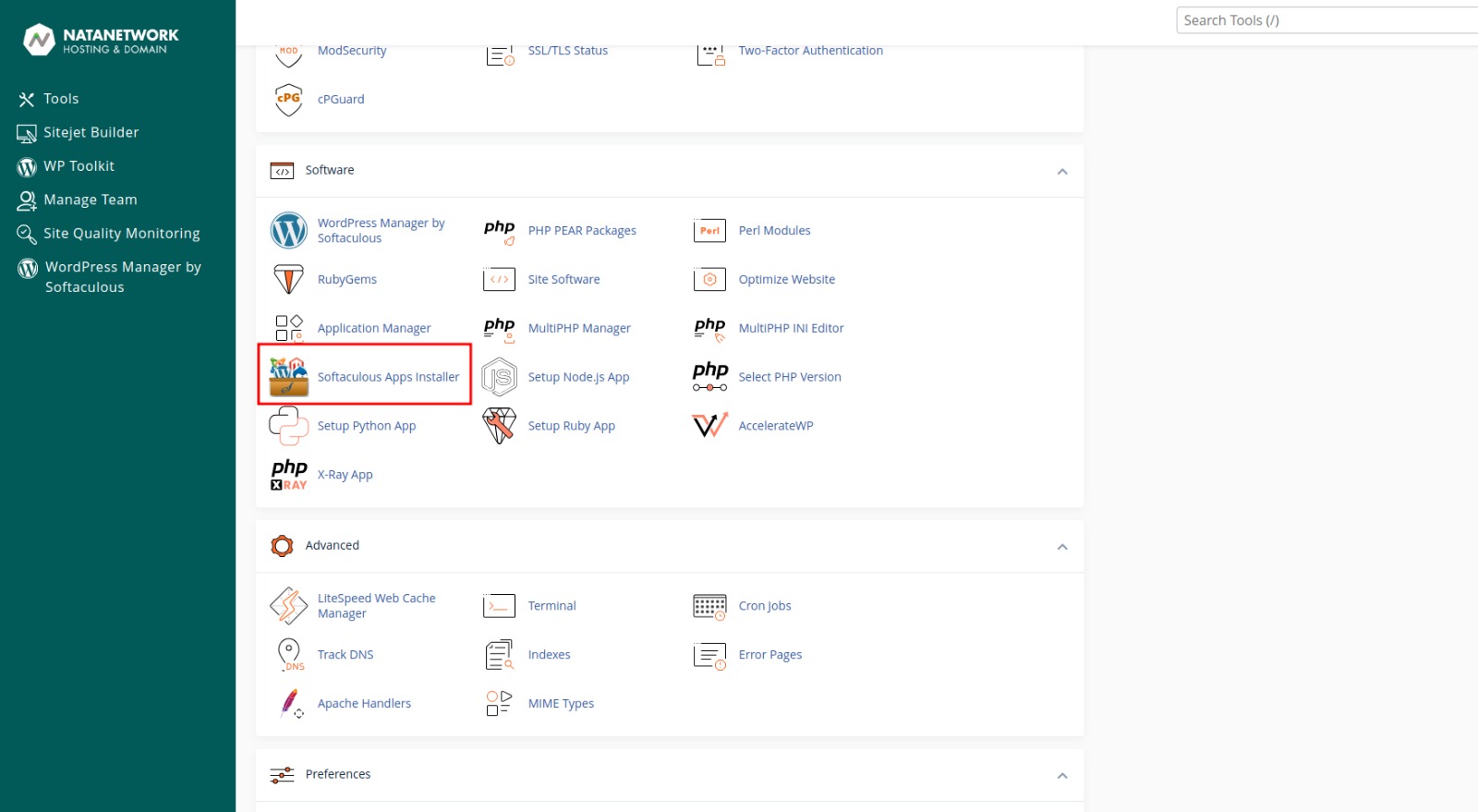Click the Site Software icon
Image resolution: width=1478 pixels, height=812 pixels.
click(x=499, y=279)
